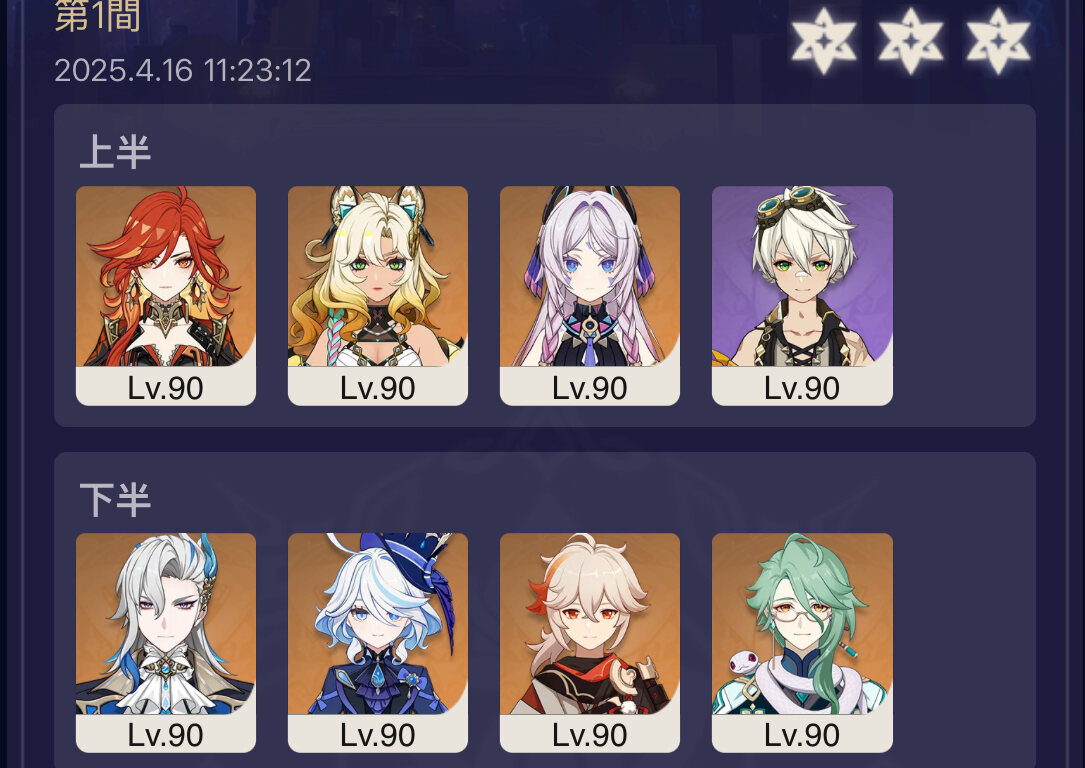Choose the white-haired goggles character card
This screenshot has height=768, width=1085.
click(x=802, y=295)
